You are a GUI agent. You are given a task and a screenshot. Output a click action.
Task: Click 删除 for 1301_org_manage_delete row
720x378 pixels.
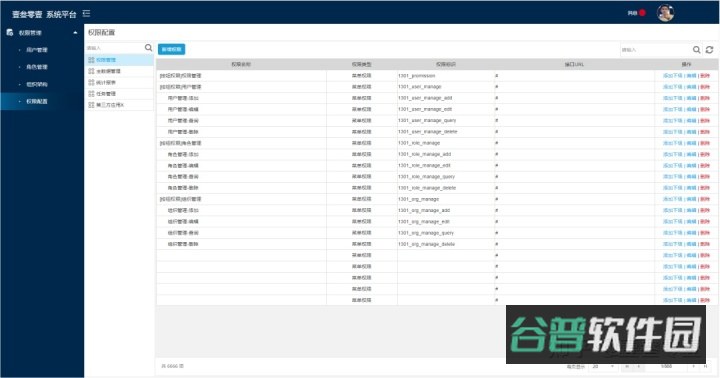(705, 244)
